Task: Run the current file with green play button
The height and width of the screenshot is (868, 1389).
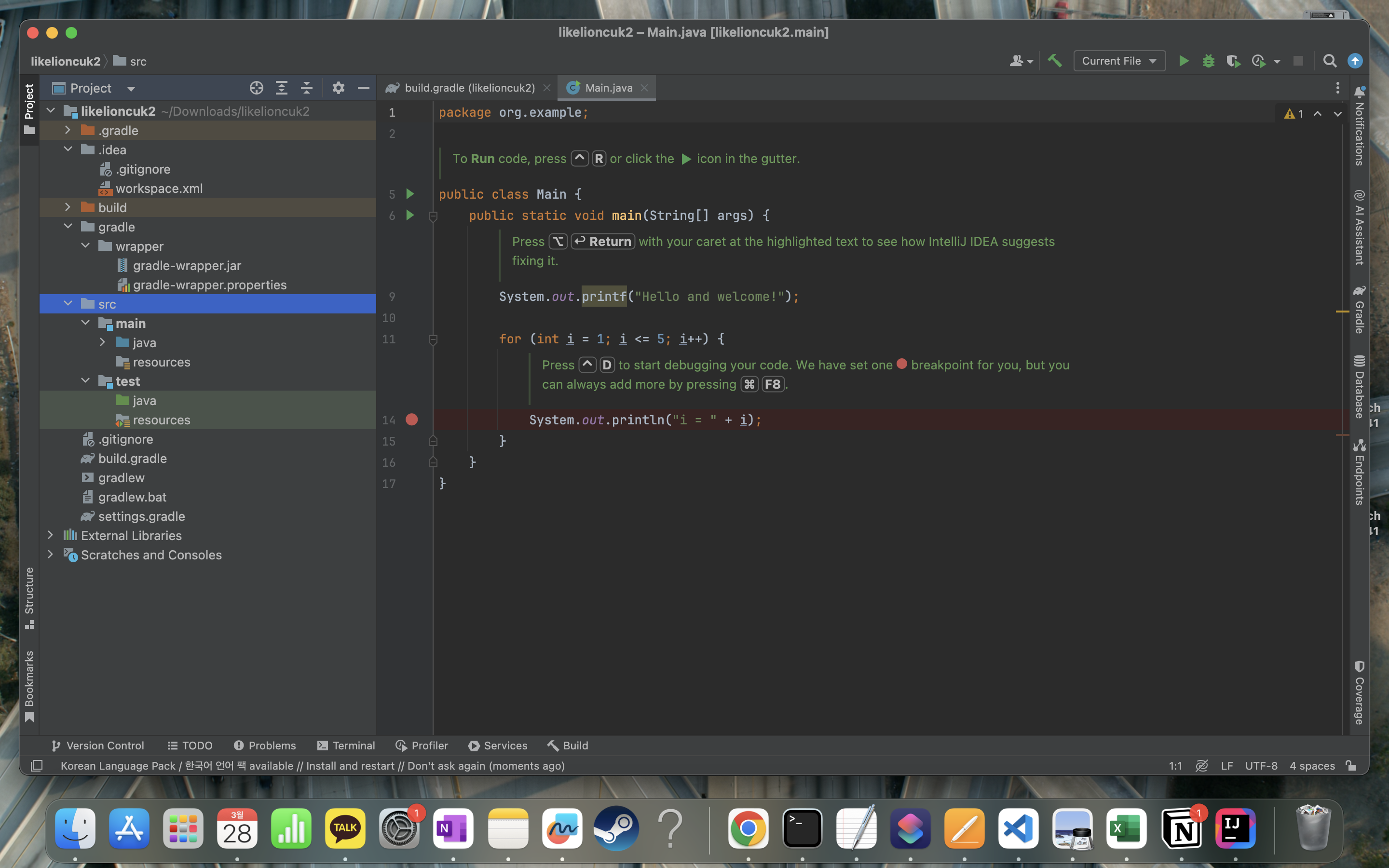Action: (x=1183, y=61)
